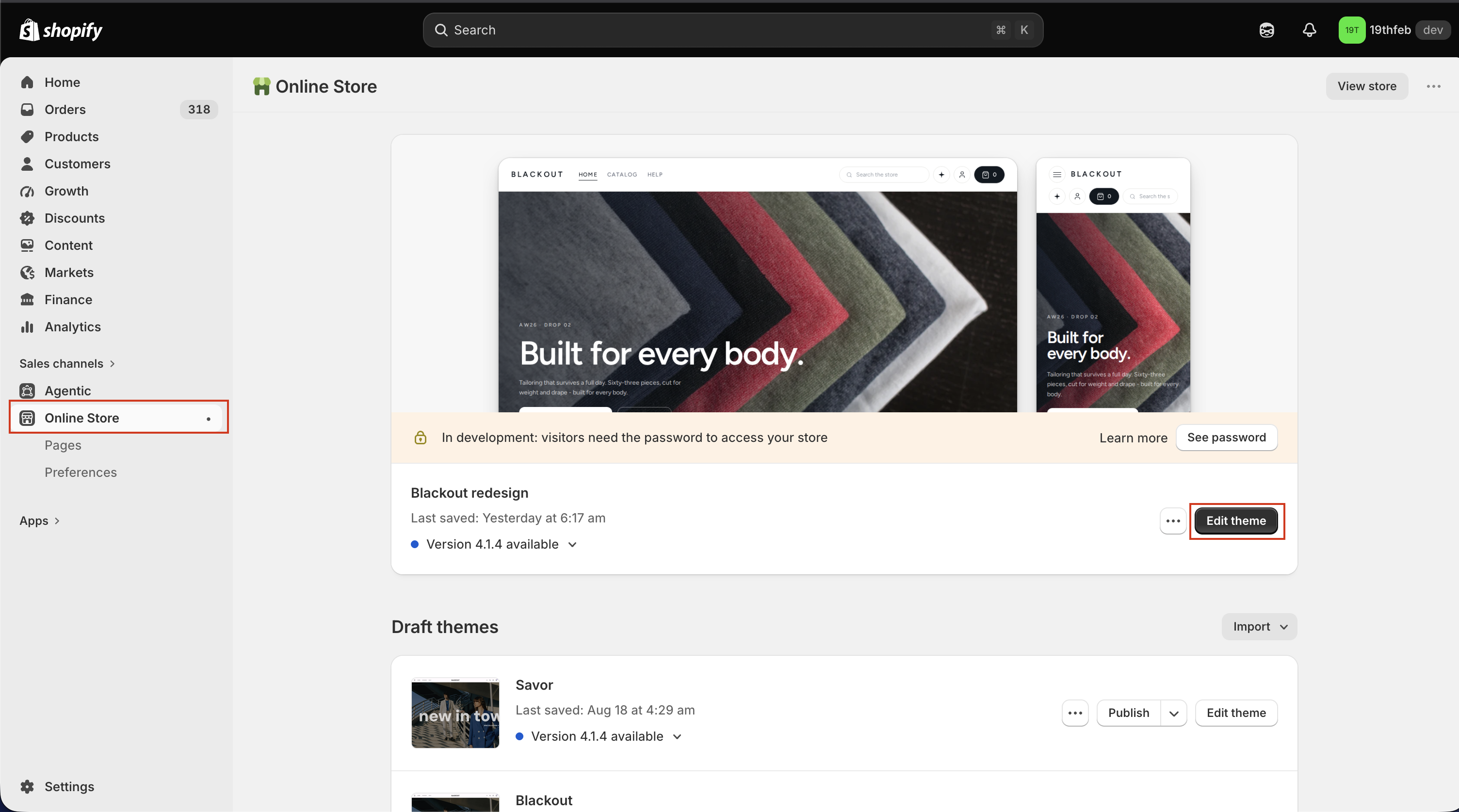Click the desktop theme preview image
The image size is (1459, 812).
tap(757, 285)
